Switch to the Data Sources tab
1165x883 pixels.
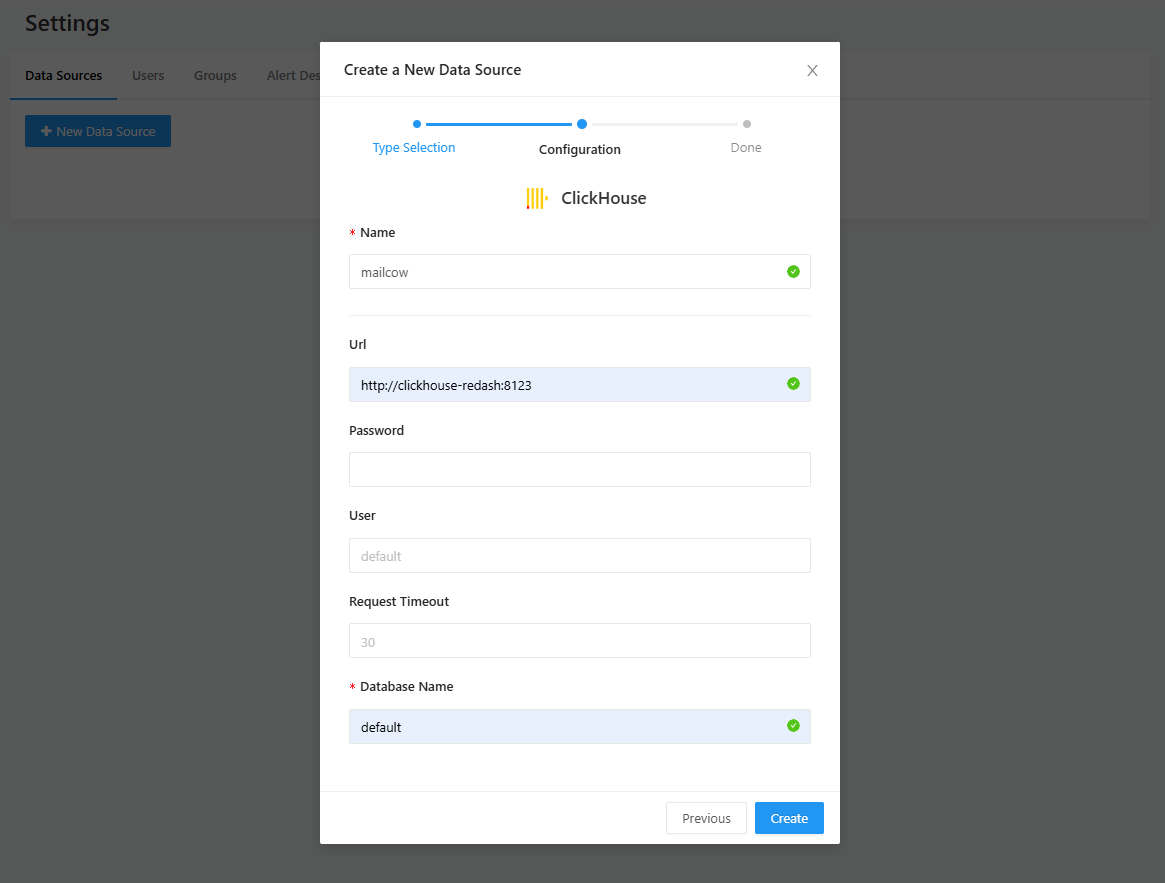63,76
